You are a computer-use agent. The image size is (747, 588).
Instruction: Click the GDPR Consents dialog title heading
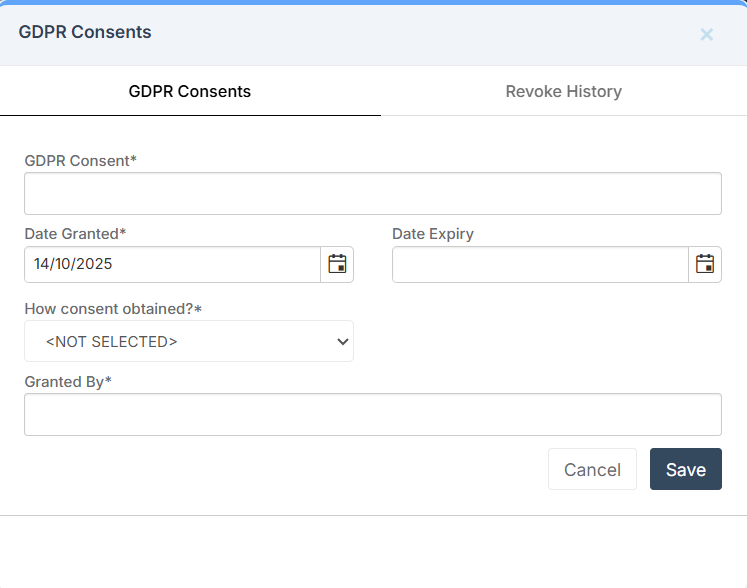pyautogui.click(x=85, y=32)
